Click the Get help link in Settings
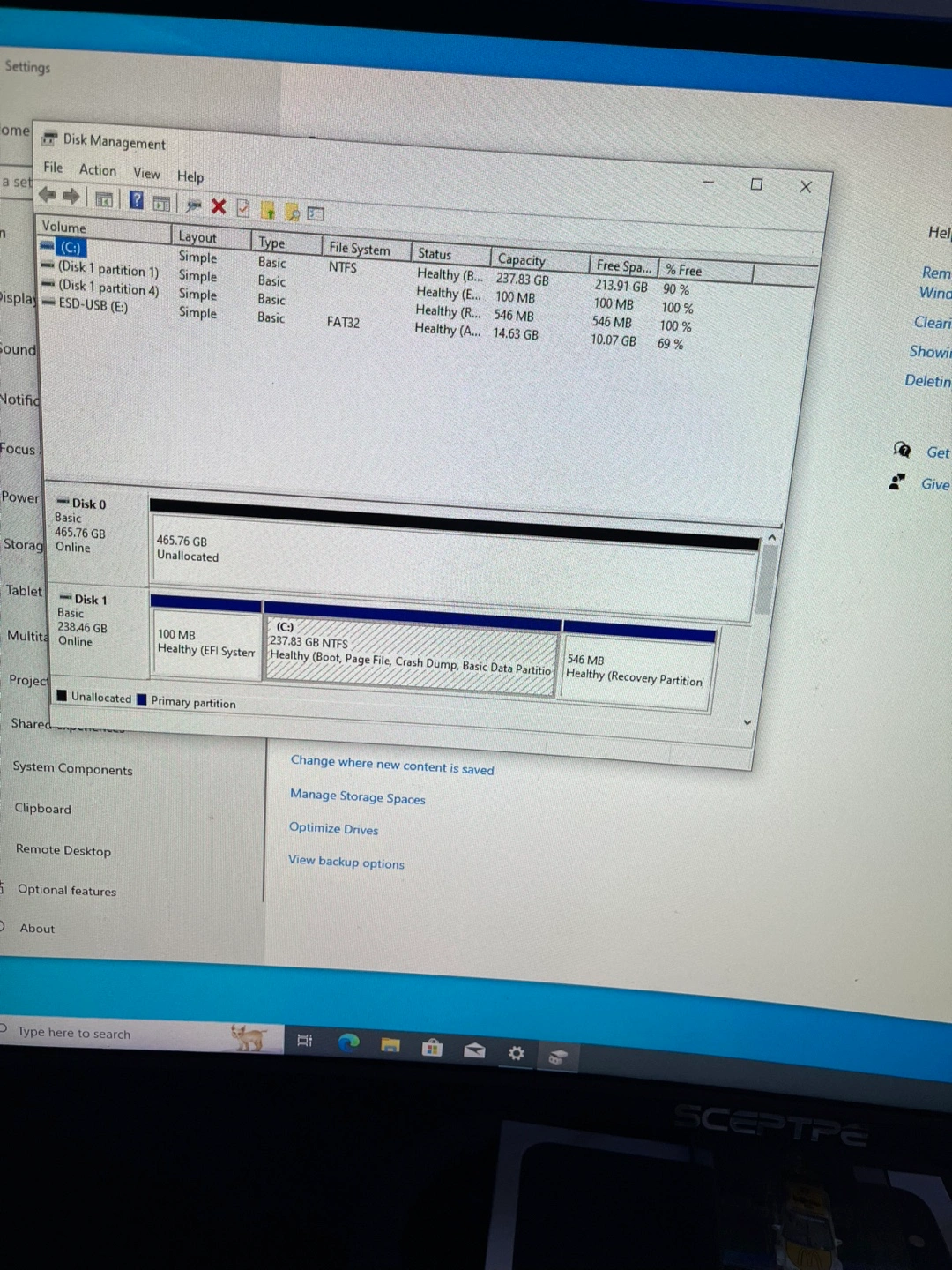The height and width of the screenshot is (1270, 952). 938,452
